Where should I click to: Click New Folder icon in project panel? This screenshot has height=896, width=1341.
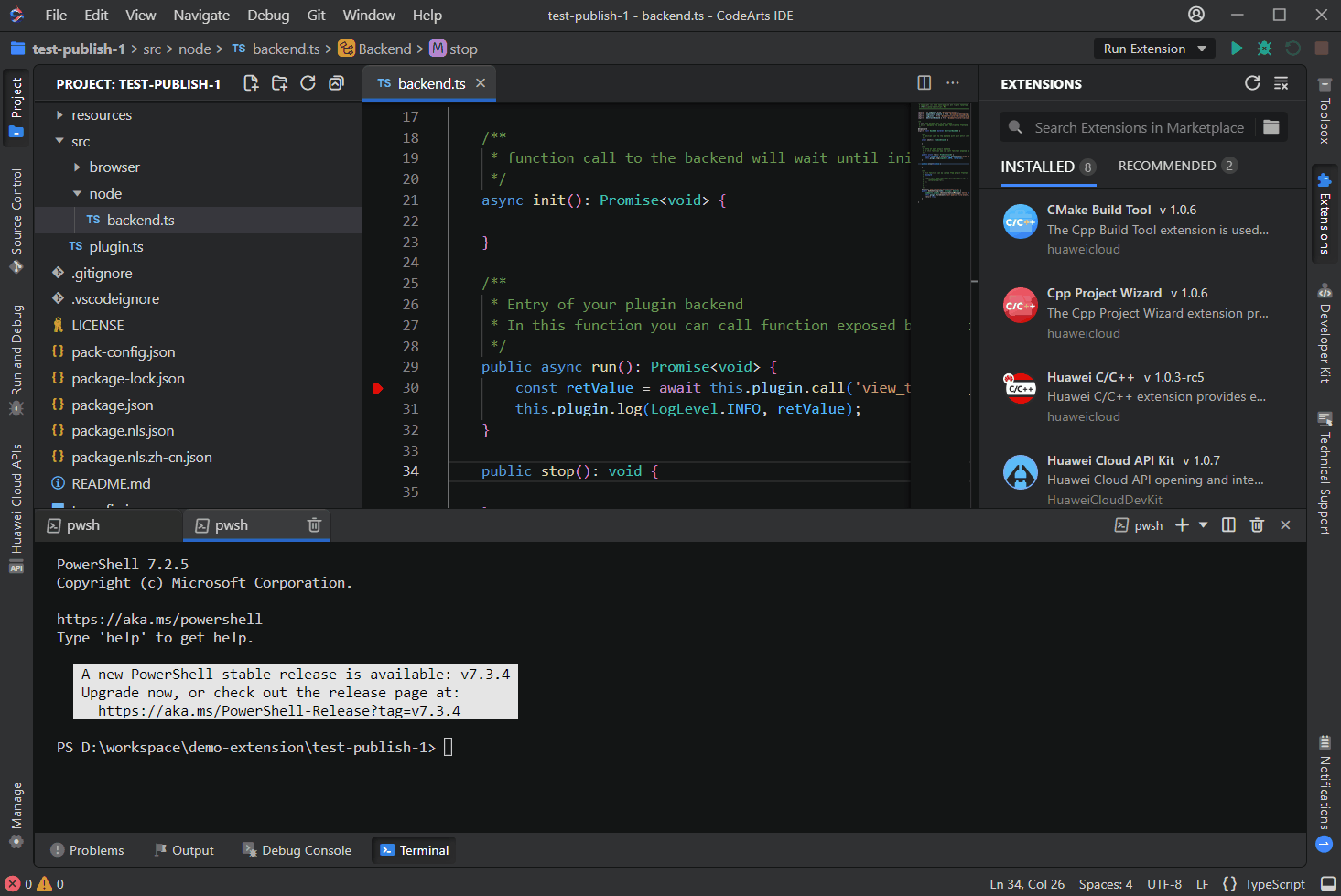coord(279,83)
